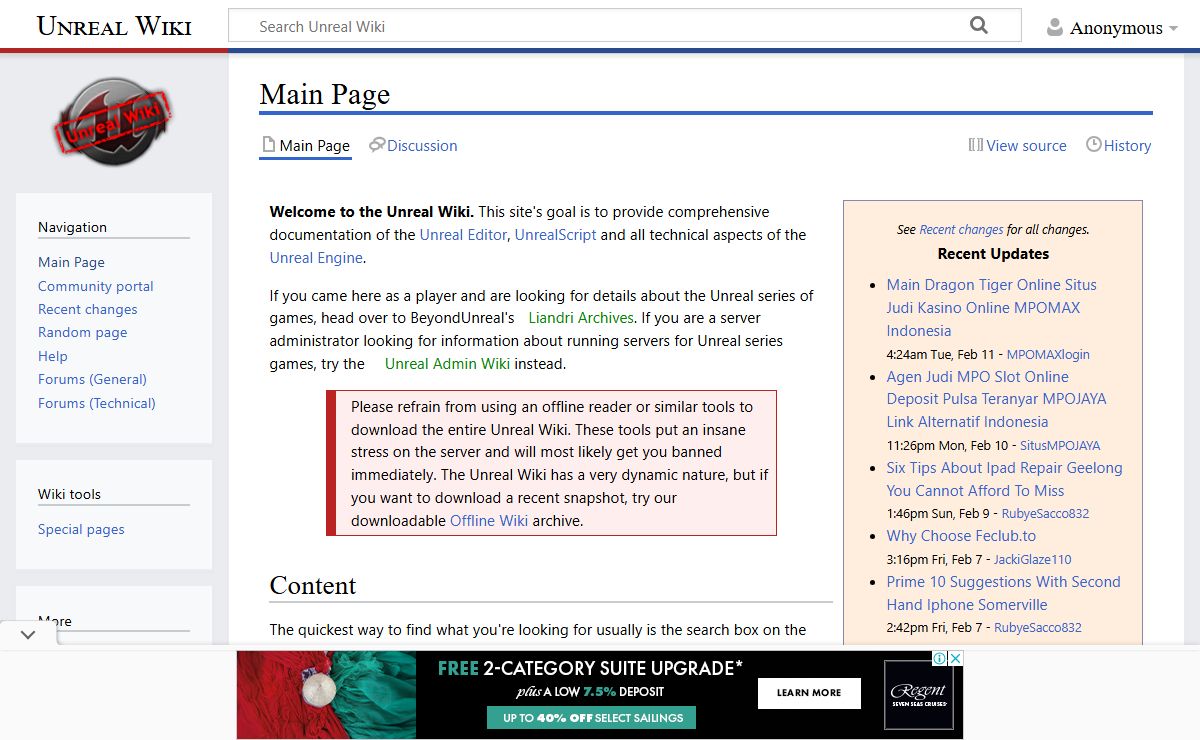This screenshot has width=1200, height=740.
Task: Click the Navigation sidebar heading
Action: tap(72, 227)
